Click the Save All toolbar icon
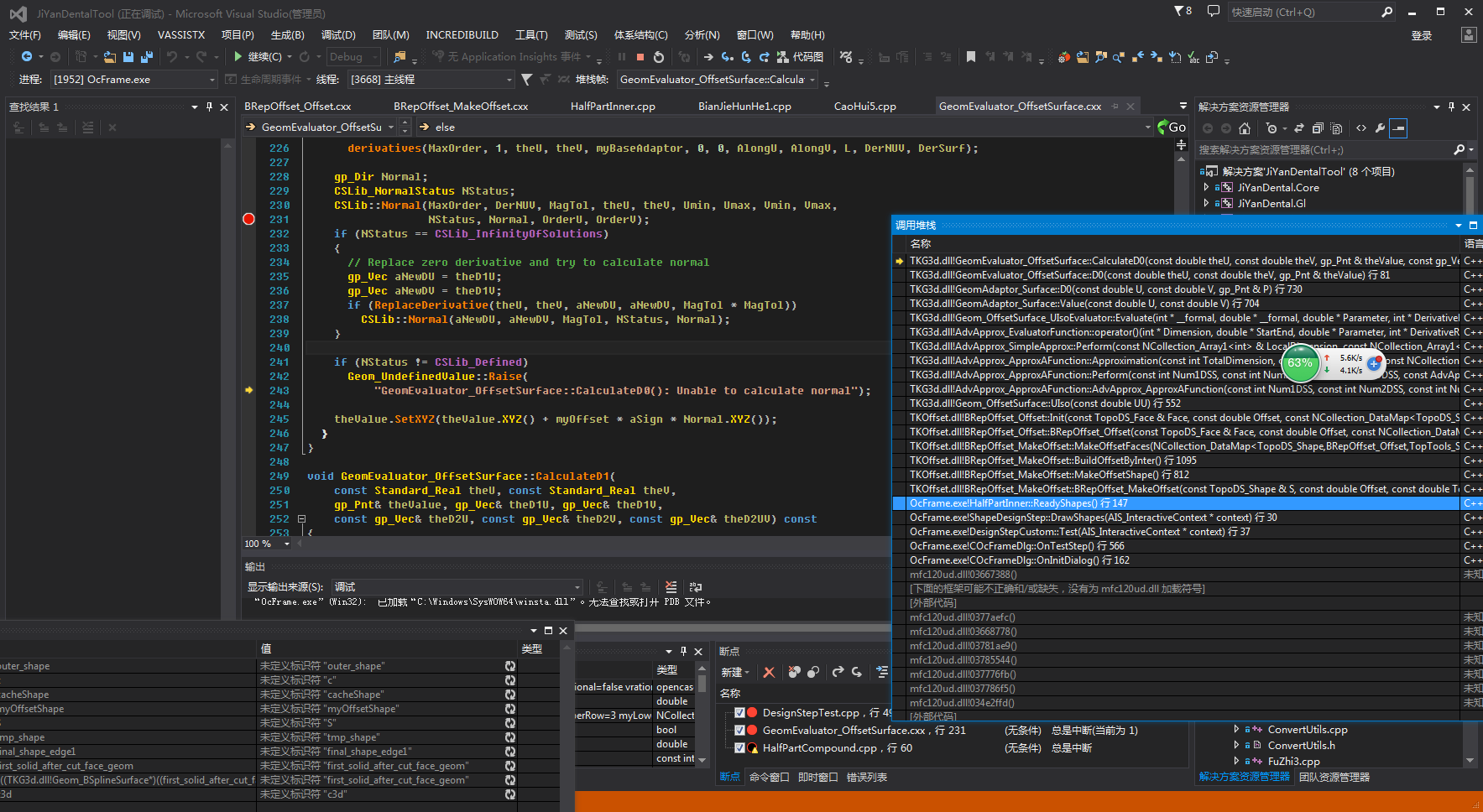Image resolution: width=1483 pixels, height=812 pixels. pyautogui.click(x=146, y=57)
